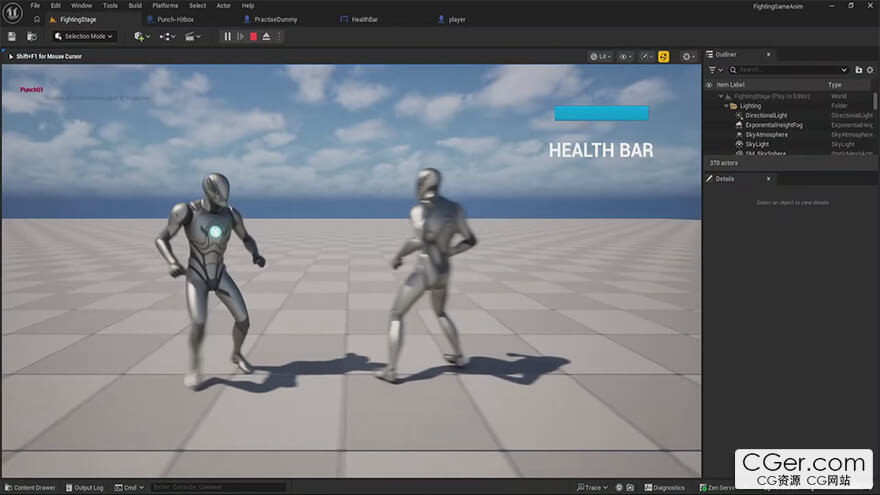Open Outliner settings gear icon
880x495 pixels.
871,70
